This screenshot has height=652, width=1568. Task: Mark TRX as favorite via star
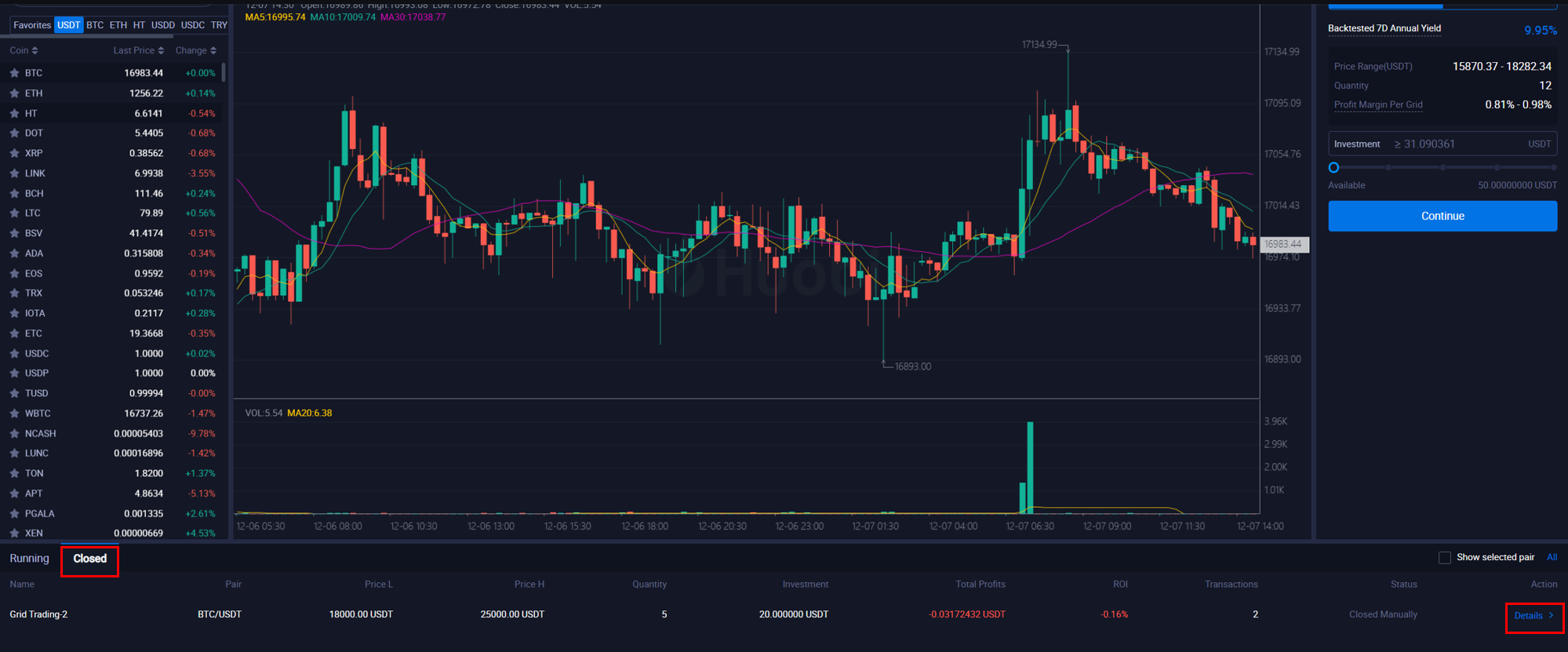pyautogui.click(x=14, y=293)
